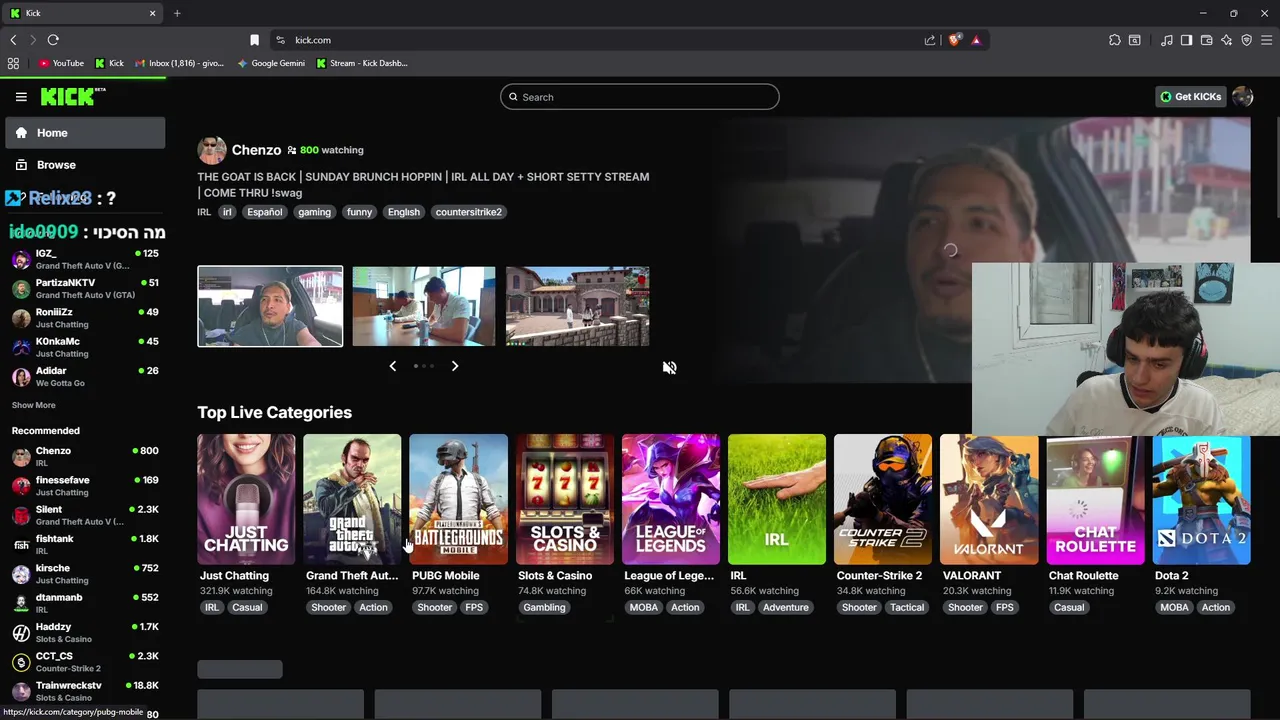Image resolution: width=1280 pixels, height=720 pixels.
Task: Open the Dota 2 category card
Action: pos(1201,499)
